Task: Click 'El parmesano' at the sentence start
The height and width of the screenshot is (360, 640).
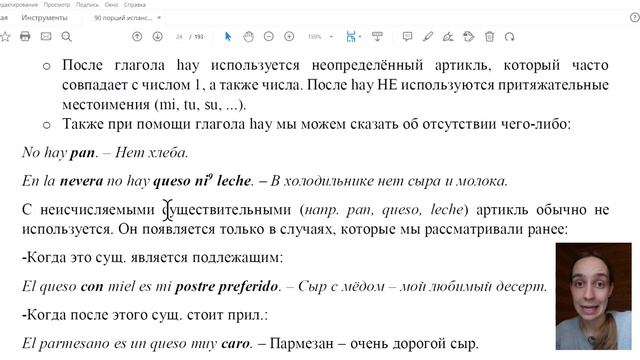Action: tap(66, 344)
